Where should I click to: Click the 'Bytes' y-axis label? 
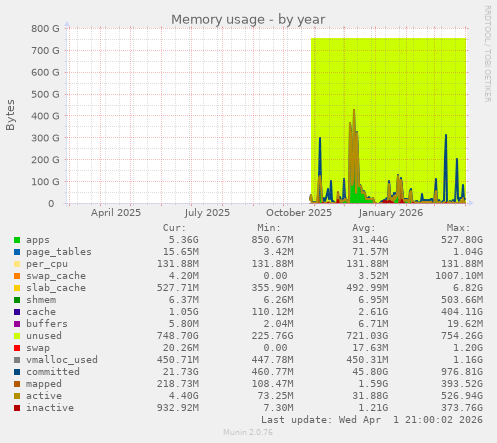pyautogui.click(x=10, y=115)
